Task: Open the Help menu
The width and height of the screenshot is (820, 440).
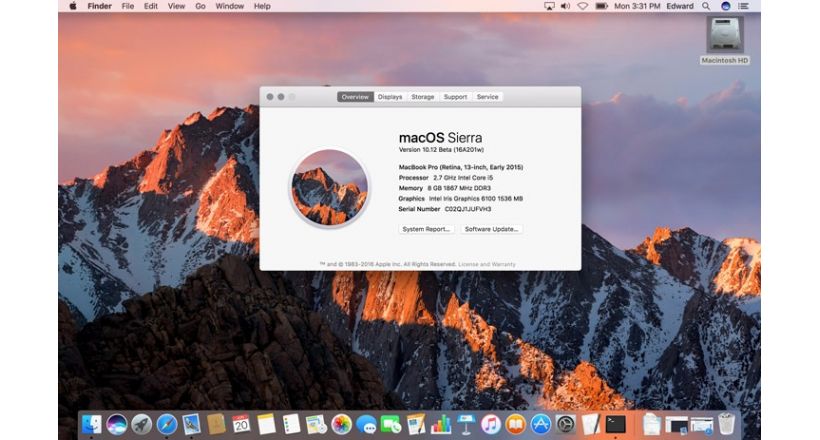Action: tap(262, 6)
